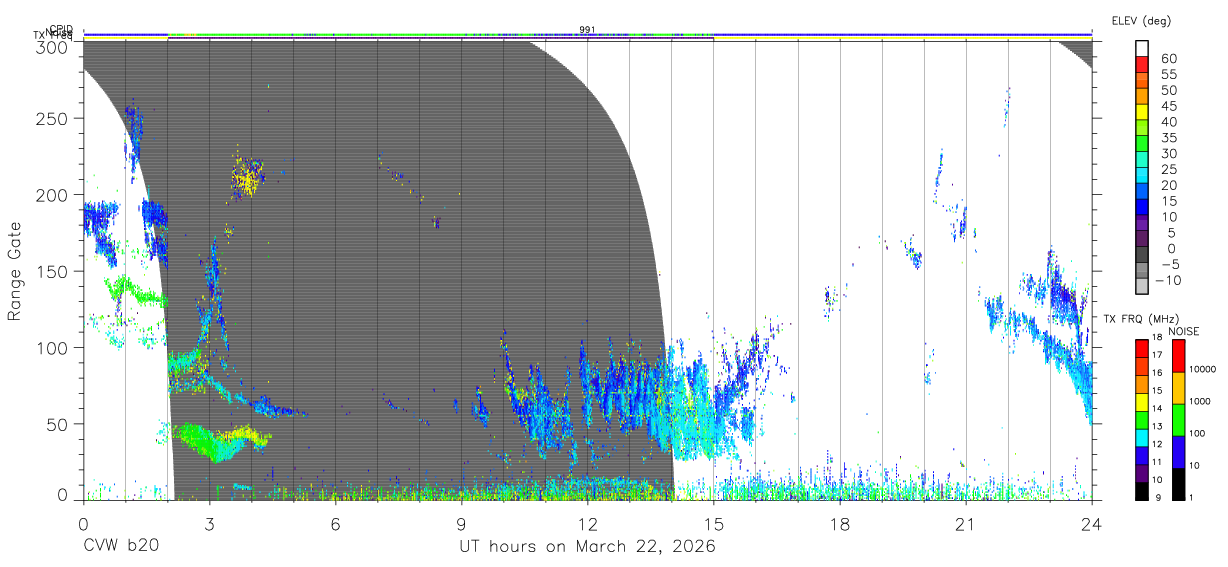Select hour tick '21' on the UT axis

pos(965,524)
